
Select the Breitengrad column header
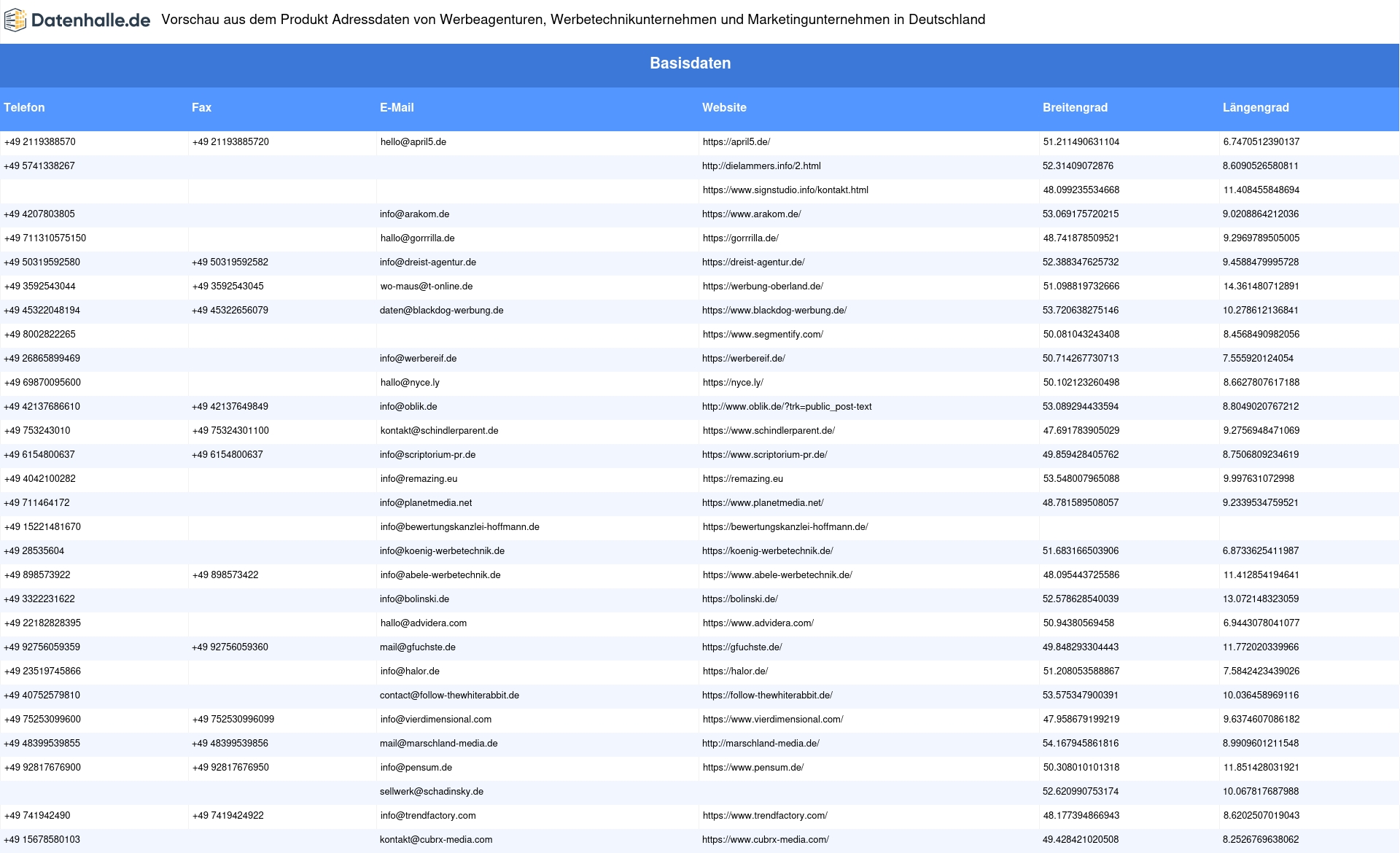[x=1075, y=107]
